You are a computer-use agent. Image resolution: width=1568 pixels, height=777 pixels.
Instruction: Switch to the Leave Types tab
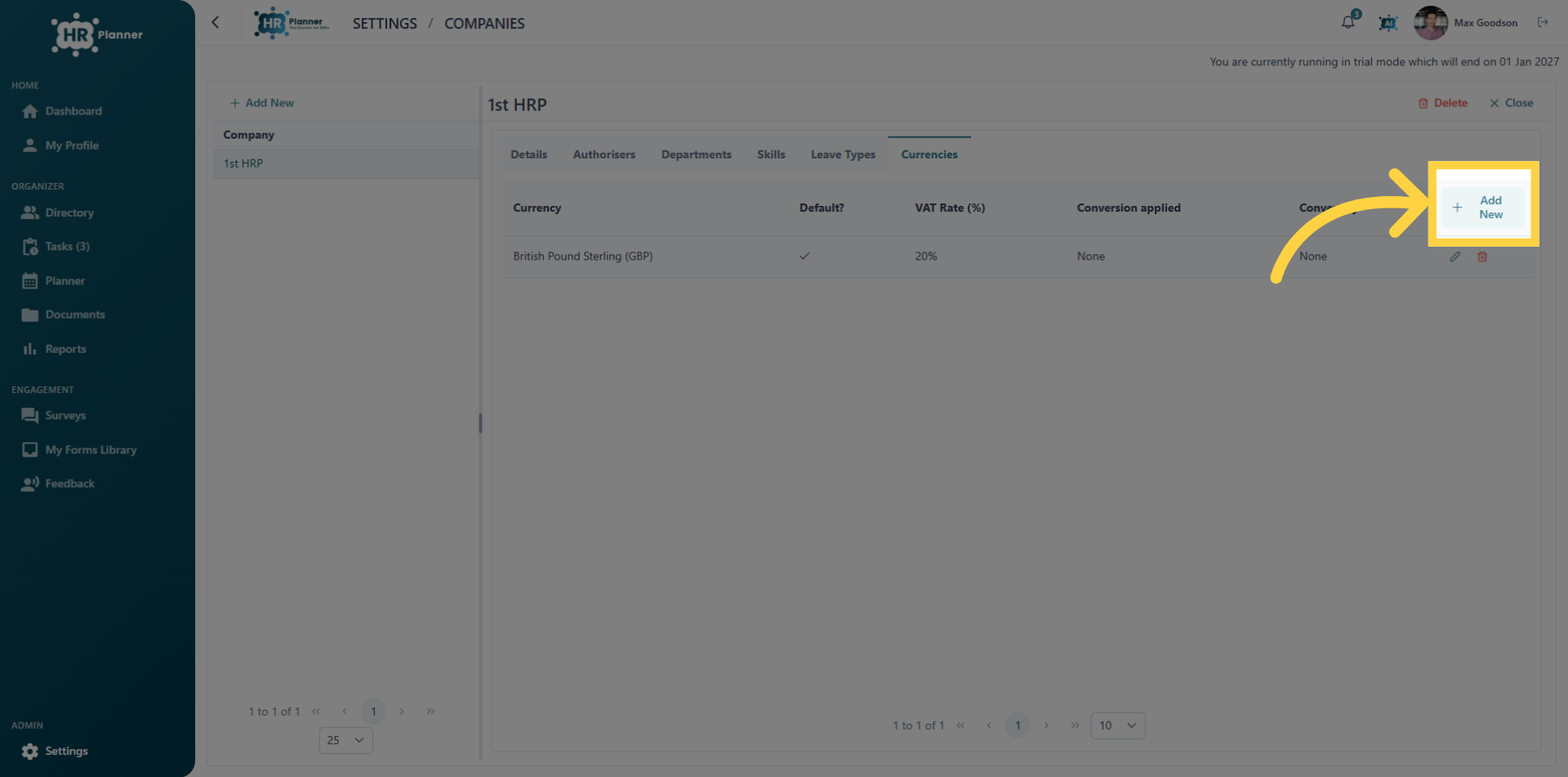(843, 154)
